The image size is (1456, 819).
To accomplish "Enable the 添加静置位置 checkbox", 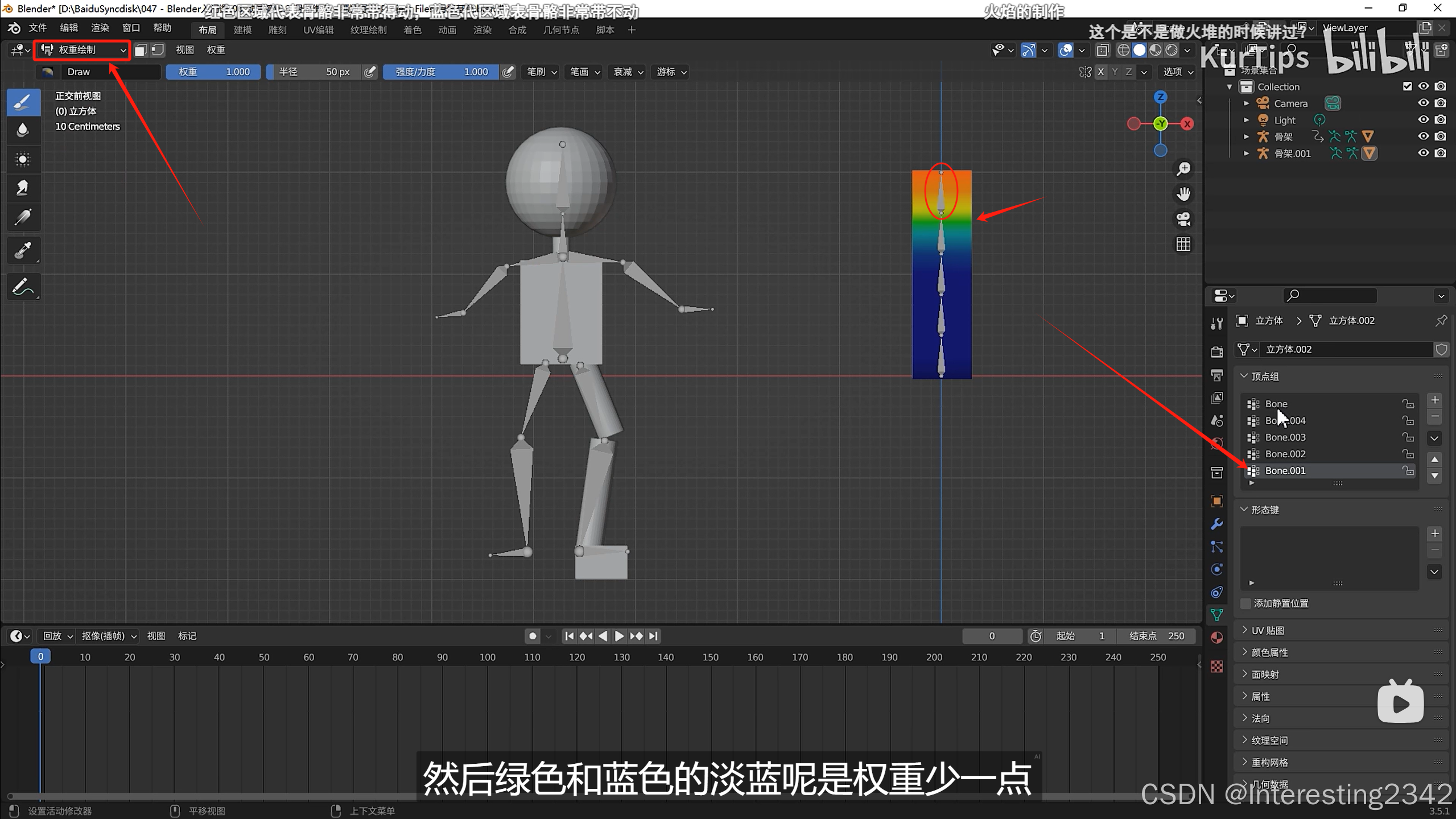I will [1246, 603].
